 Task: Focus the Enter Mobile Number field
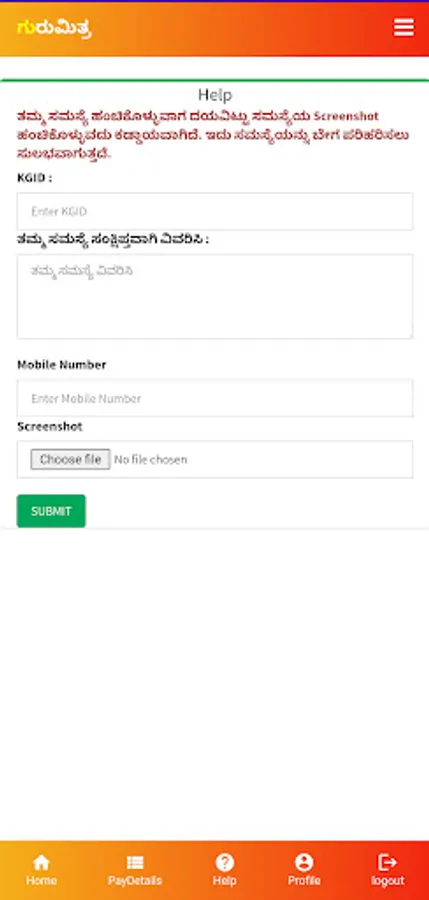point(215,398)
